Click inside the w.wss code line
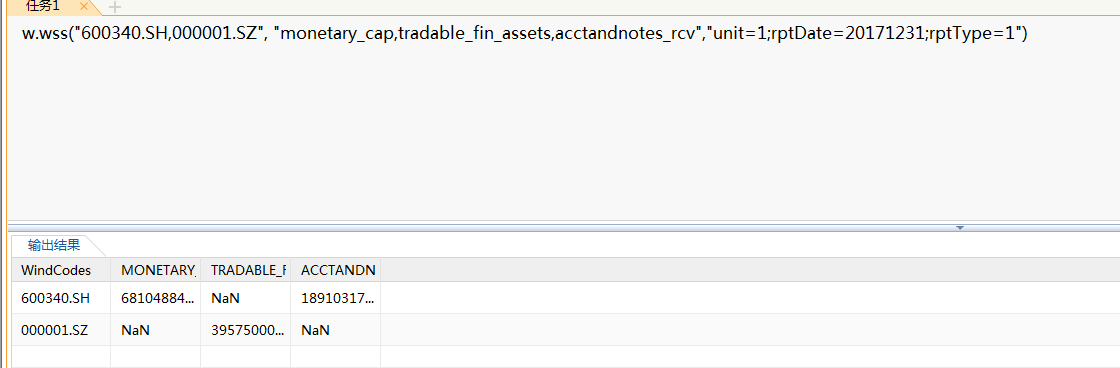Viewport: 1120px width, 368px height. 524,33
